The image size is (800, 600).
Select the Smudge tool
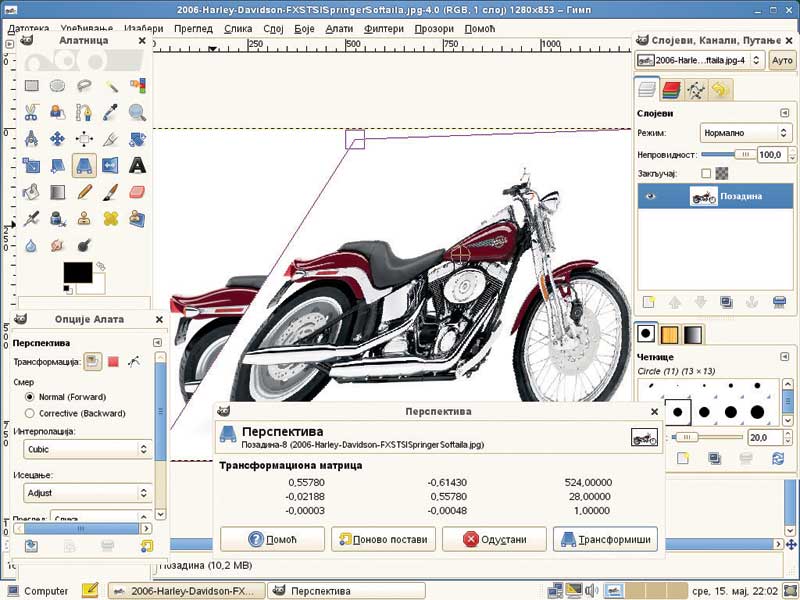tap(58, 245)
